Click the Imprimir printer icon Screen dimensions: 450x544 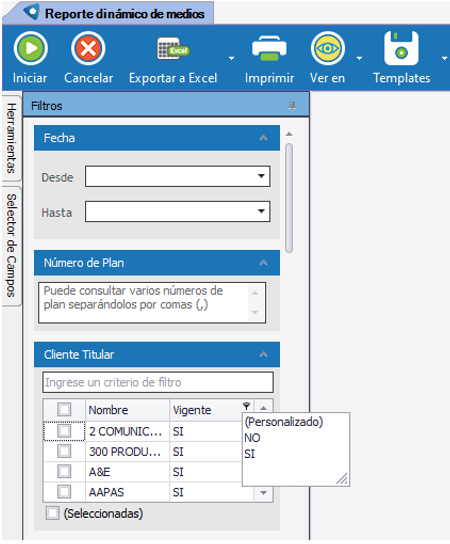[269, 49]
